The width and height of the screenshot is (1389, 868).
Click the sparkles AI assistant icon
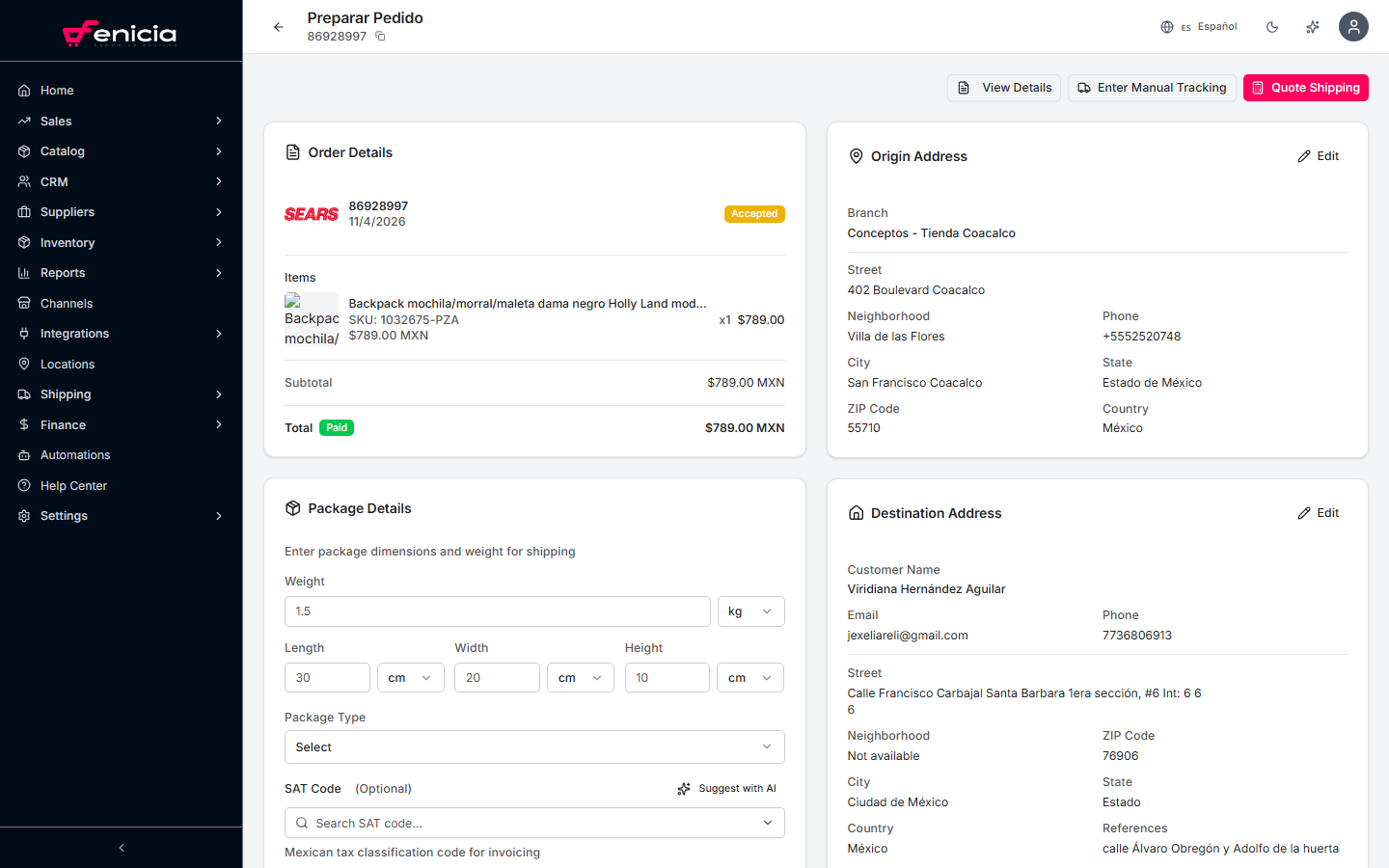1312,26
